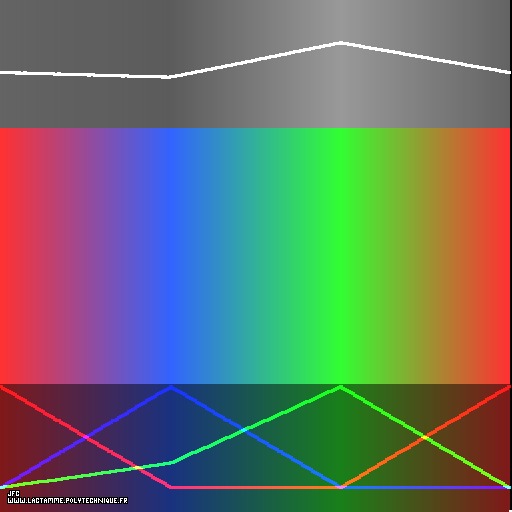Click the brightest gray band in the top strip
The height and width of the screenshot is (512, 512).
pos(341,64)
